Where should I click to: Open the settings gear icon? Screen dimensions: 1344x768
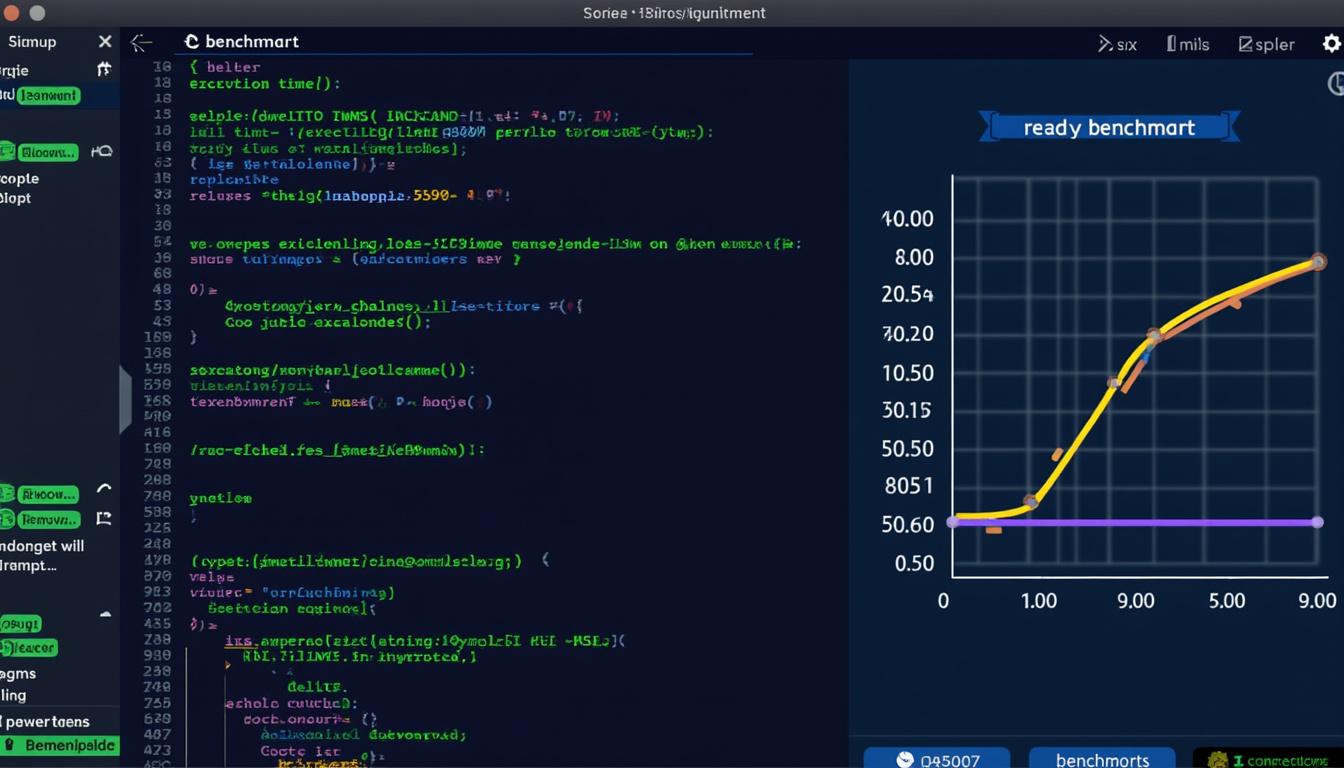click(1332, 44)
